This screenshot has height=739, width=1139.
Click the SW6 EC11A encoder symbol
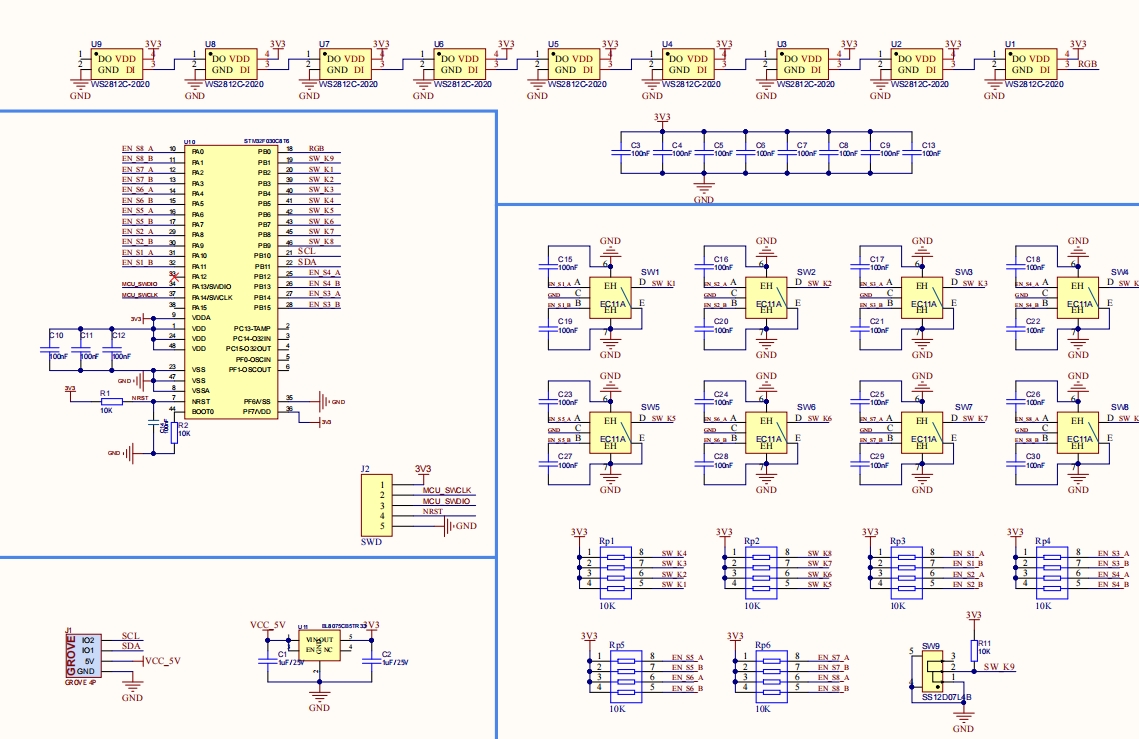[x=766, y=433]
